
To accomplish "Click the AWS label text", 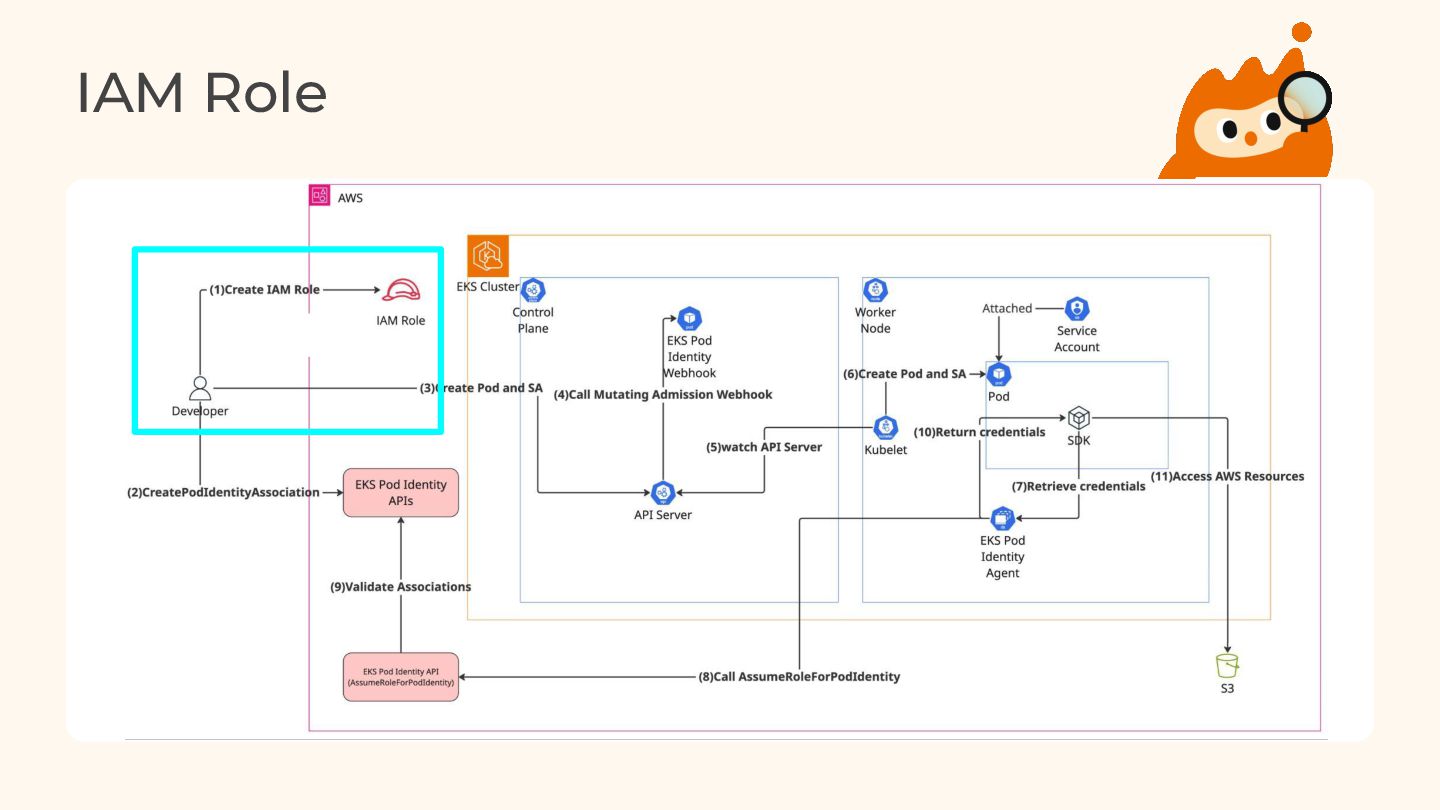I will 350,198.
